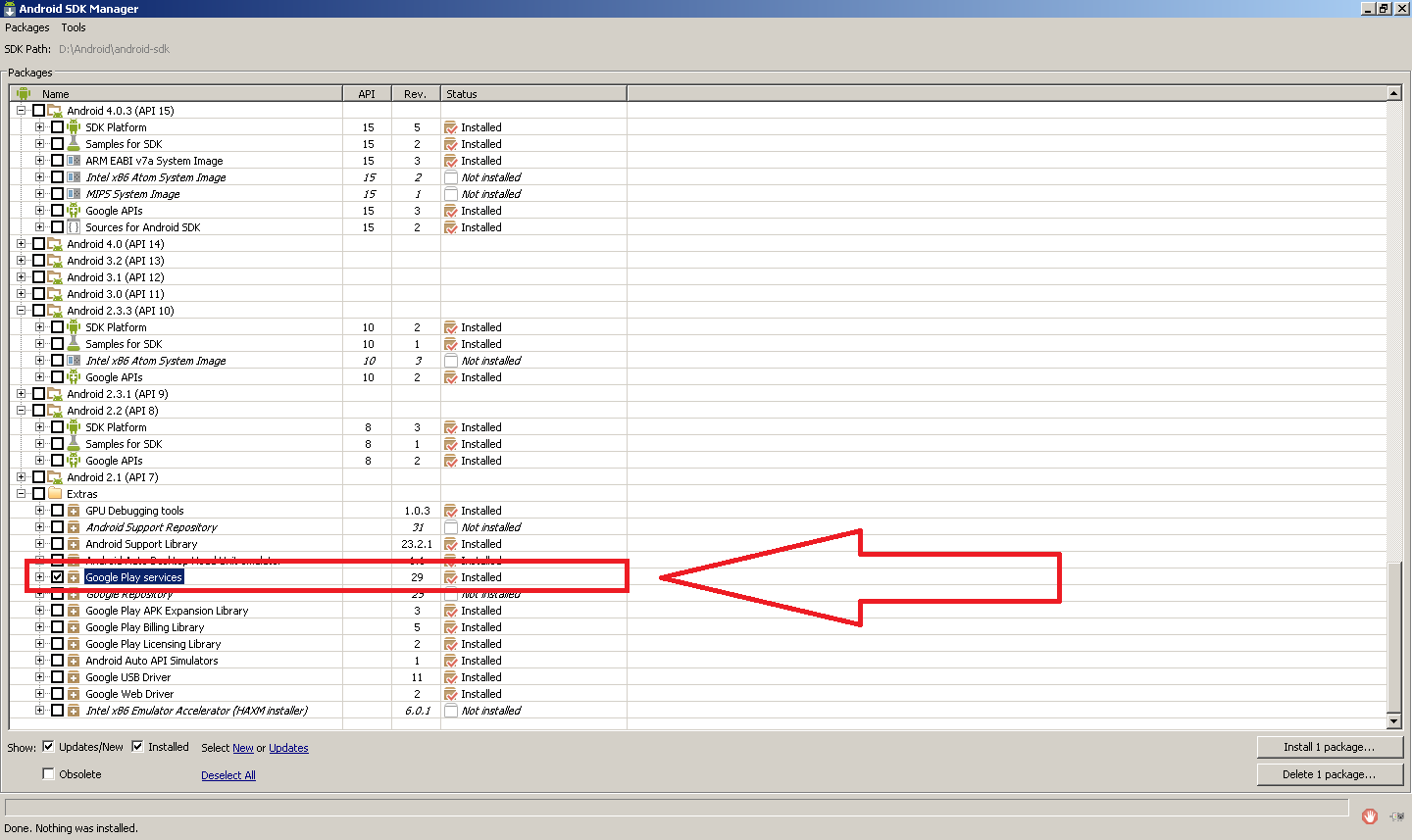Viewport: 1412px width, 840px height.
Task: Click the Google Play Licensing Library icon
Action: 74,644
